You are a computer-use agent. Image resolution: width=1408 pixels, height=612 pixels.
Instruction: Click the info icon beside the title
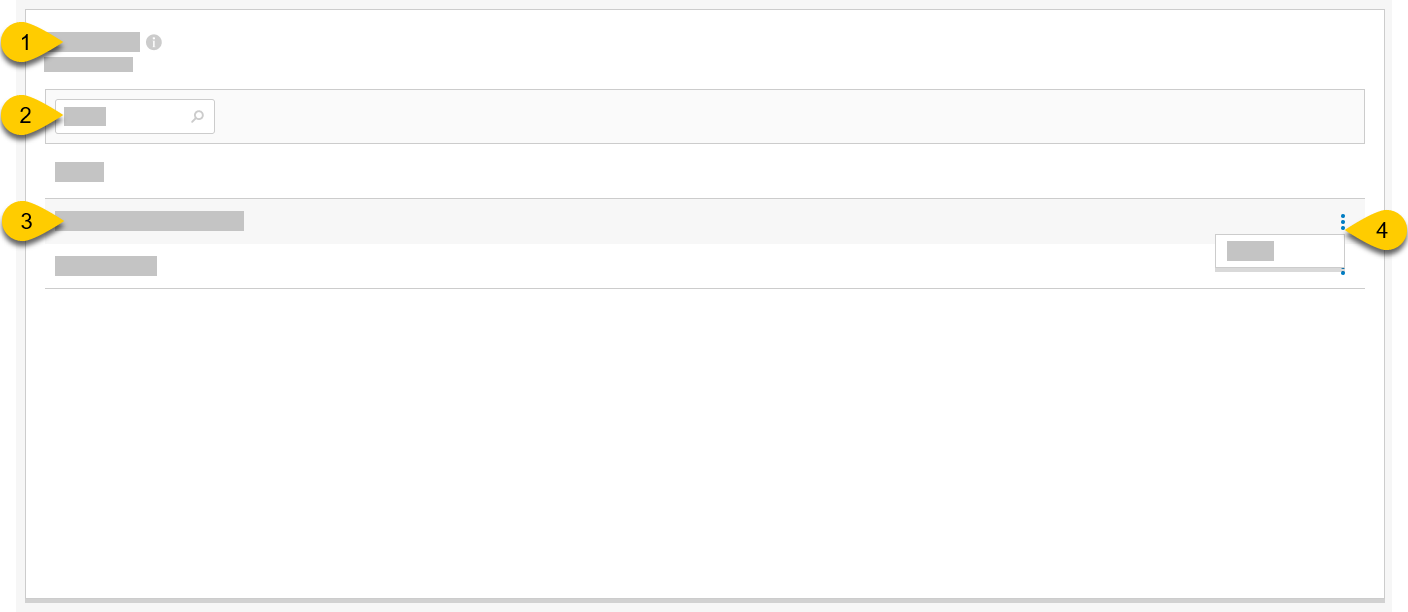153,42
